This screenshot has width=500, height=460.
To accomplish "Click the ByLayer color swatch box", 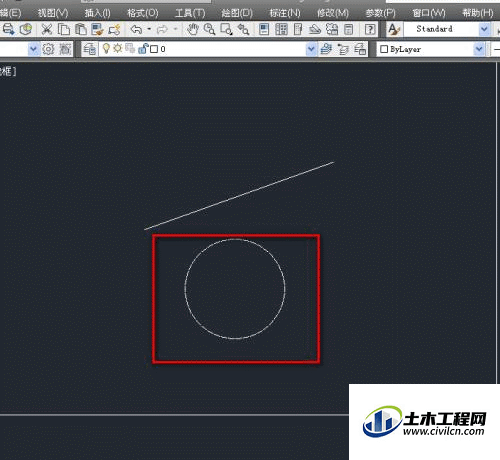I will tap(384, 49).
